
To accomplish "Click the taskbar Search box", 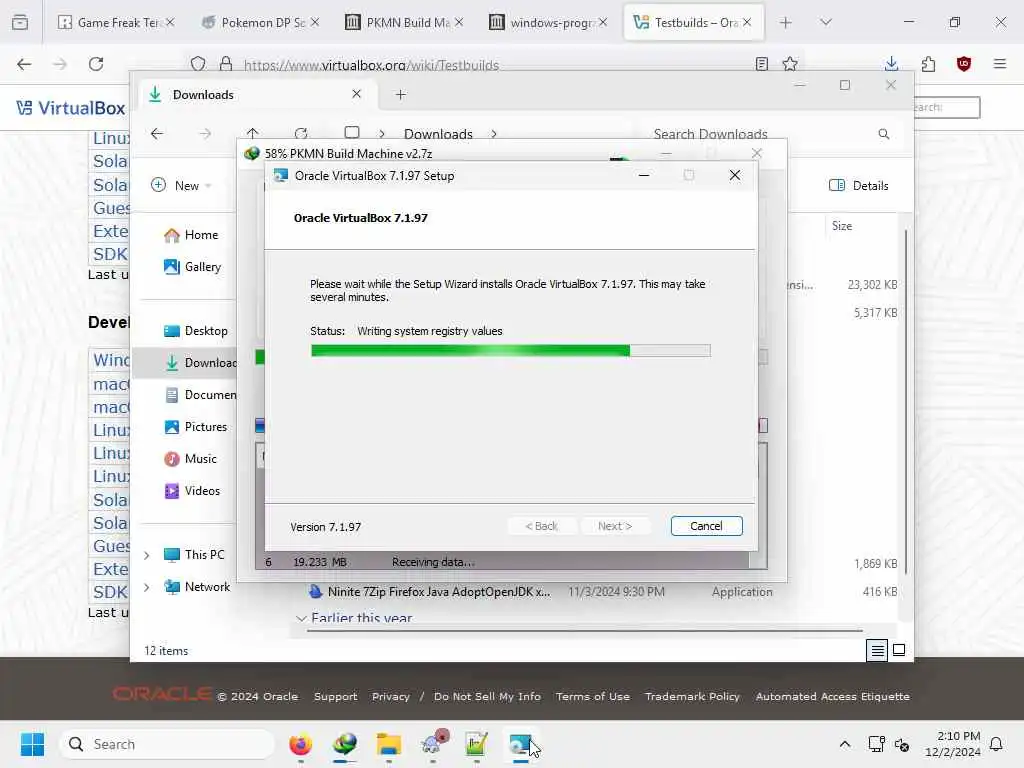I will coord(167,744).
